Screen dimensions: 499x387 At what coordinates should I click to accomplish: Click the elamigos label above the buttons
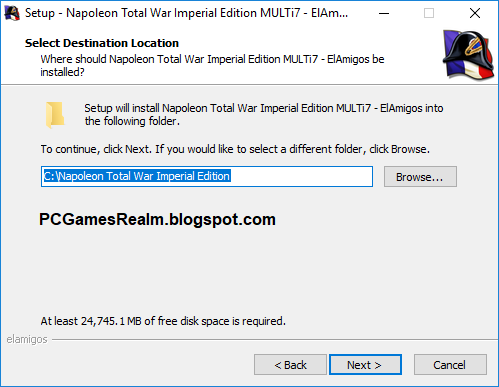tap(27, 339)
